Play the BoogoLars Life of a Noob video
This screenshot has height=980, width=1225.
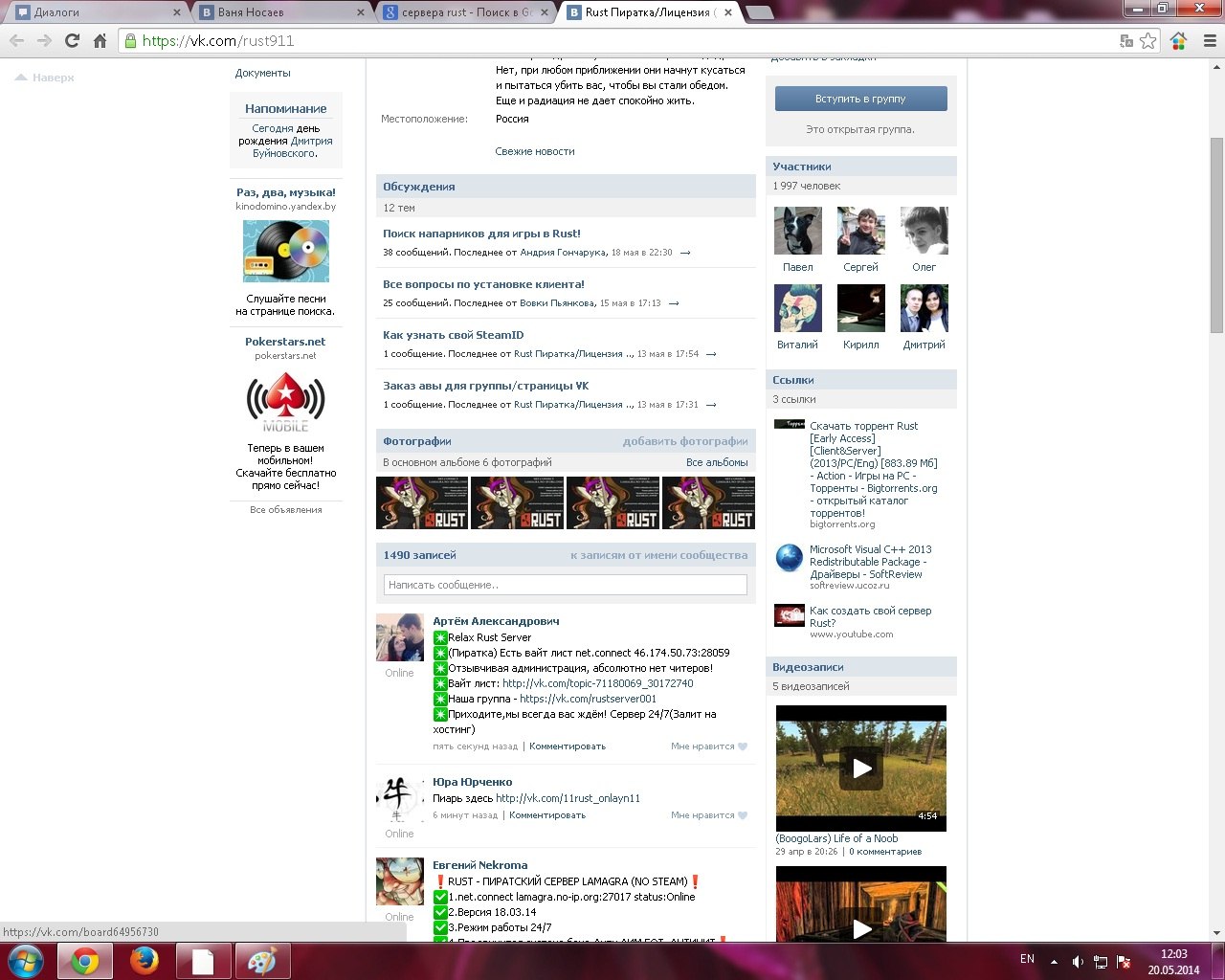click(860, 768)
